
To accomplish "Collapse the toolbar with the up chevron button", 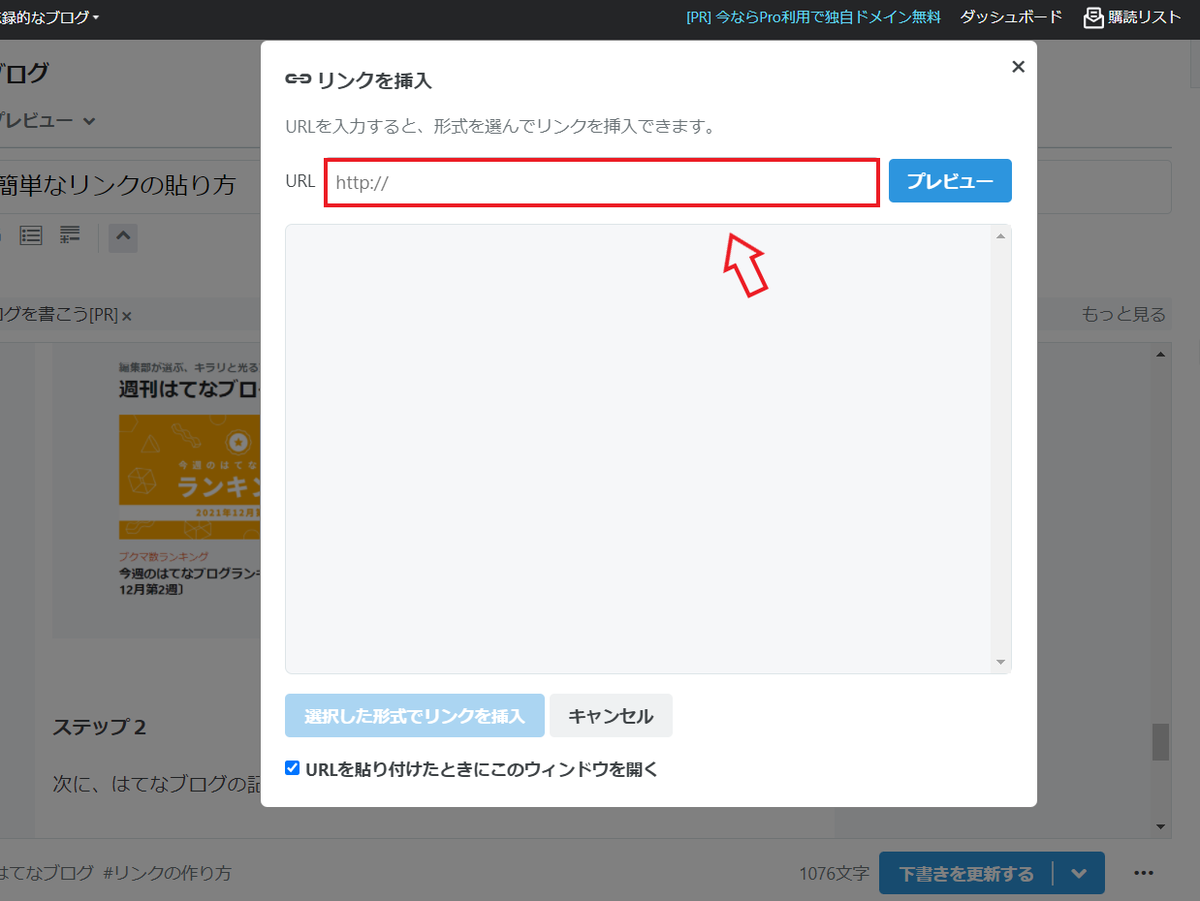I will 123,237.
